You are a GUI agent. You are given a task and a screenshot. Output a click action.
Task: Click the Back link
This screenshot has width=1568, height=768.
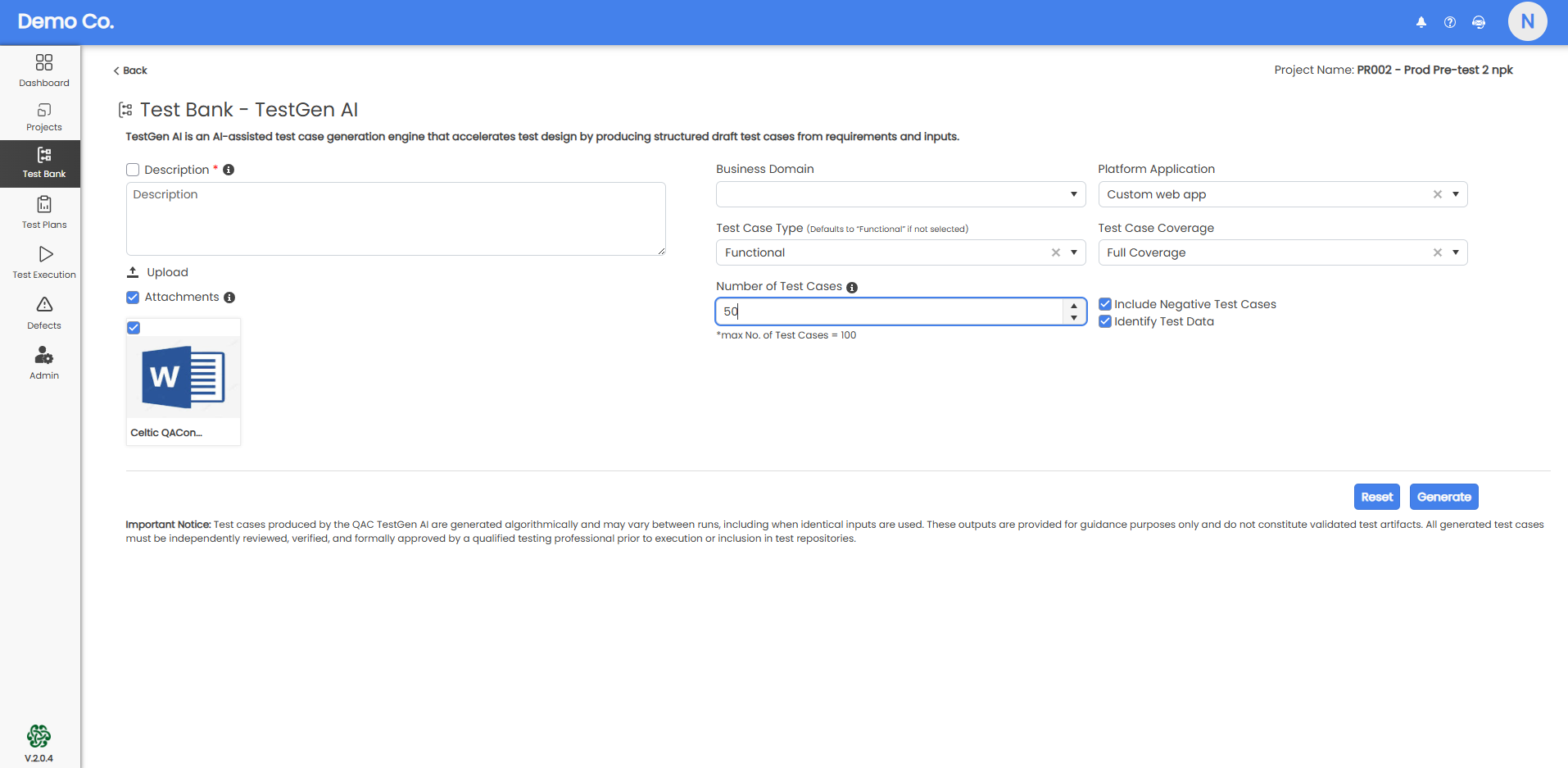(x=130, y=70)
